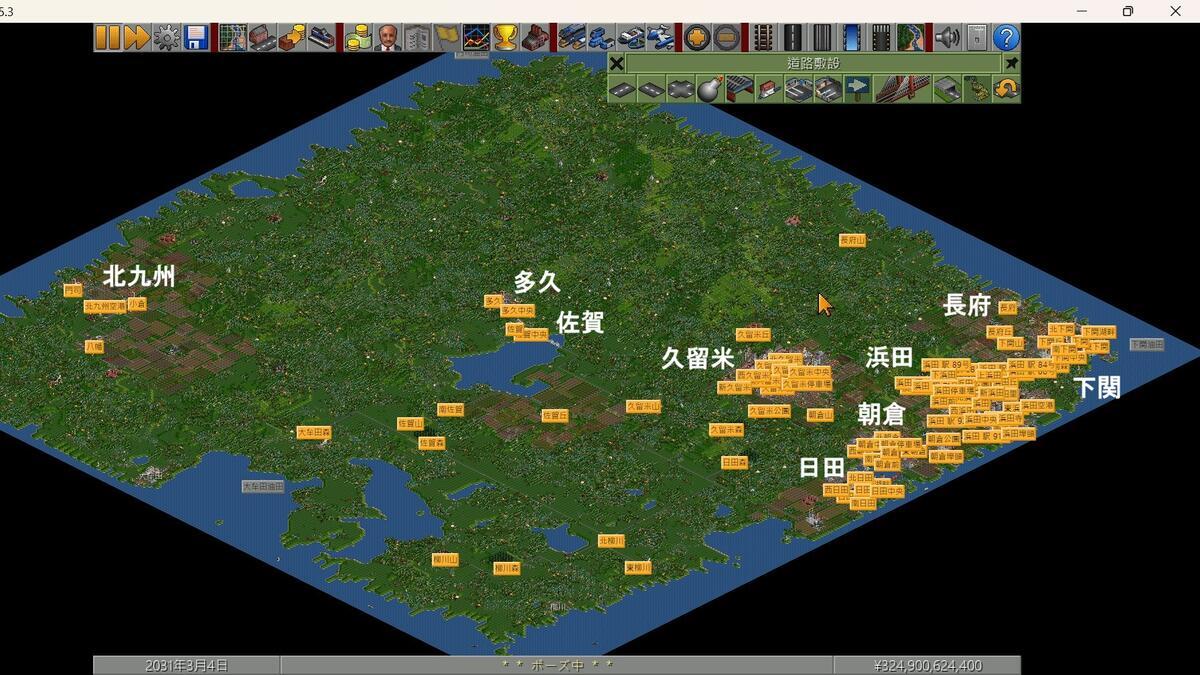Click the 日田森 station sign

(x=735, y=462)
